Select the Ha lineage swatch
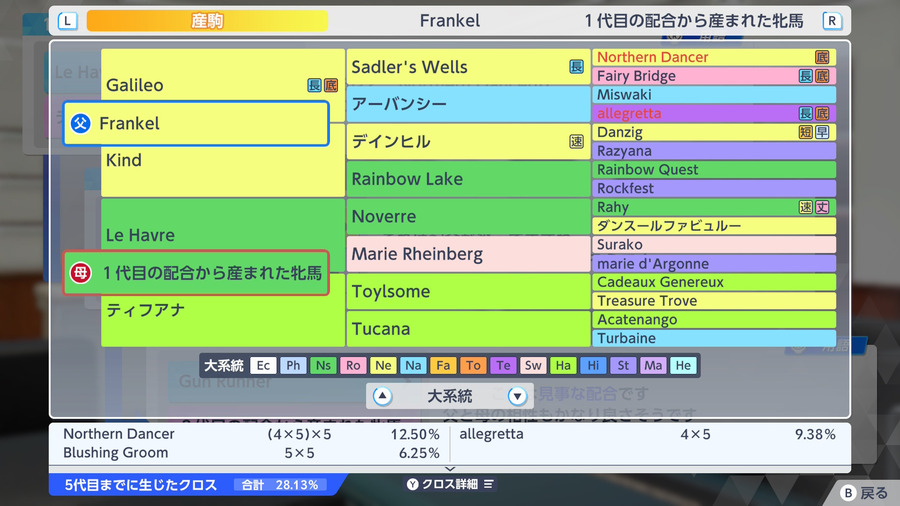This screenshot has height=506, width=900. coord(563,365)
